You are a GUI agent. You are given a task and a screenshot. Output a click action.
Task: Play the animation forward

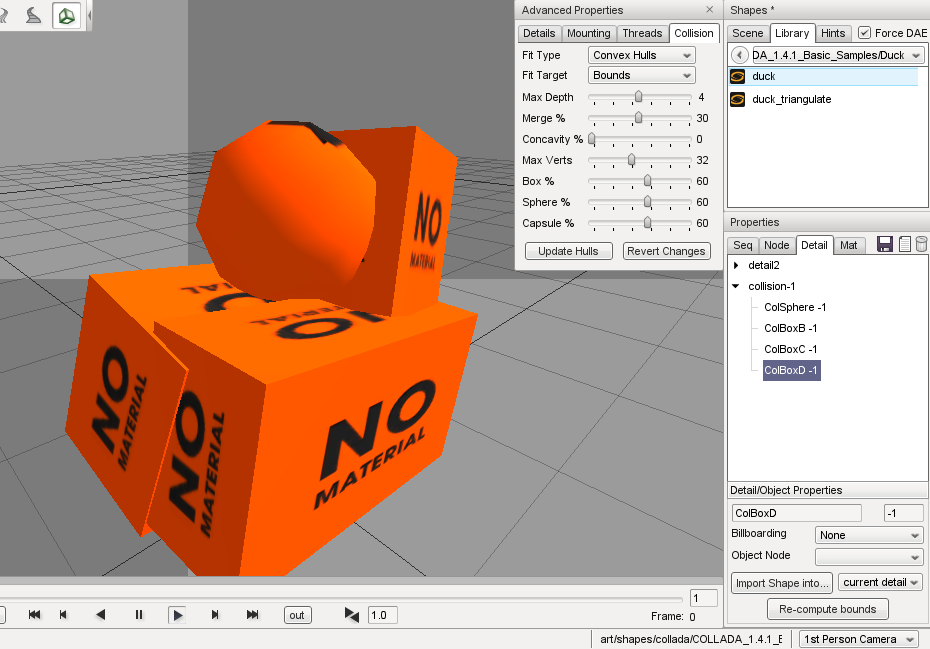coord(177,615)
